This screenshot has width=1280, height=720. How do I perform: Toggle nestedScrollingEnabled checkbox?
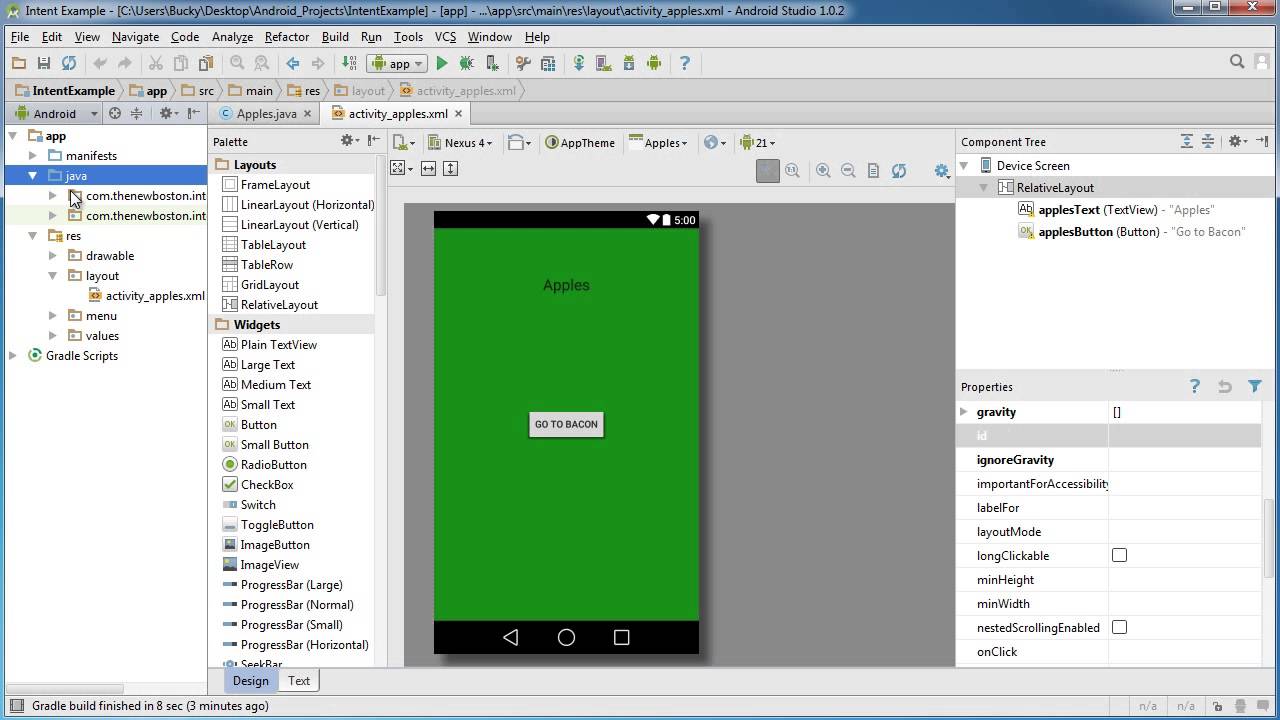(x=1119, y=628)
